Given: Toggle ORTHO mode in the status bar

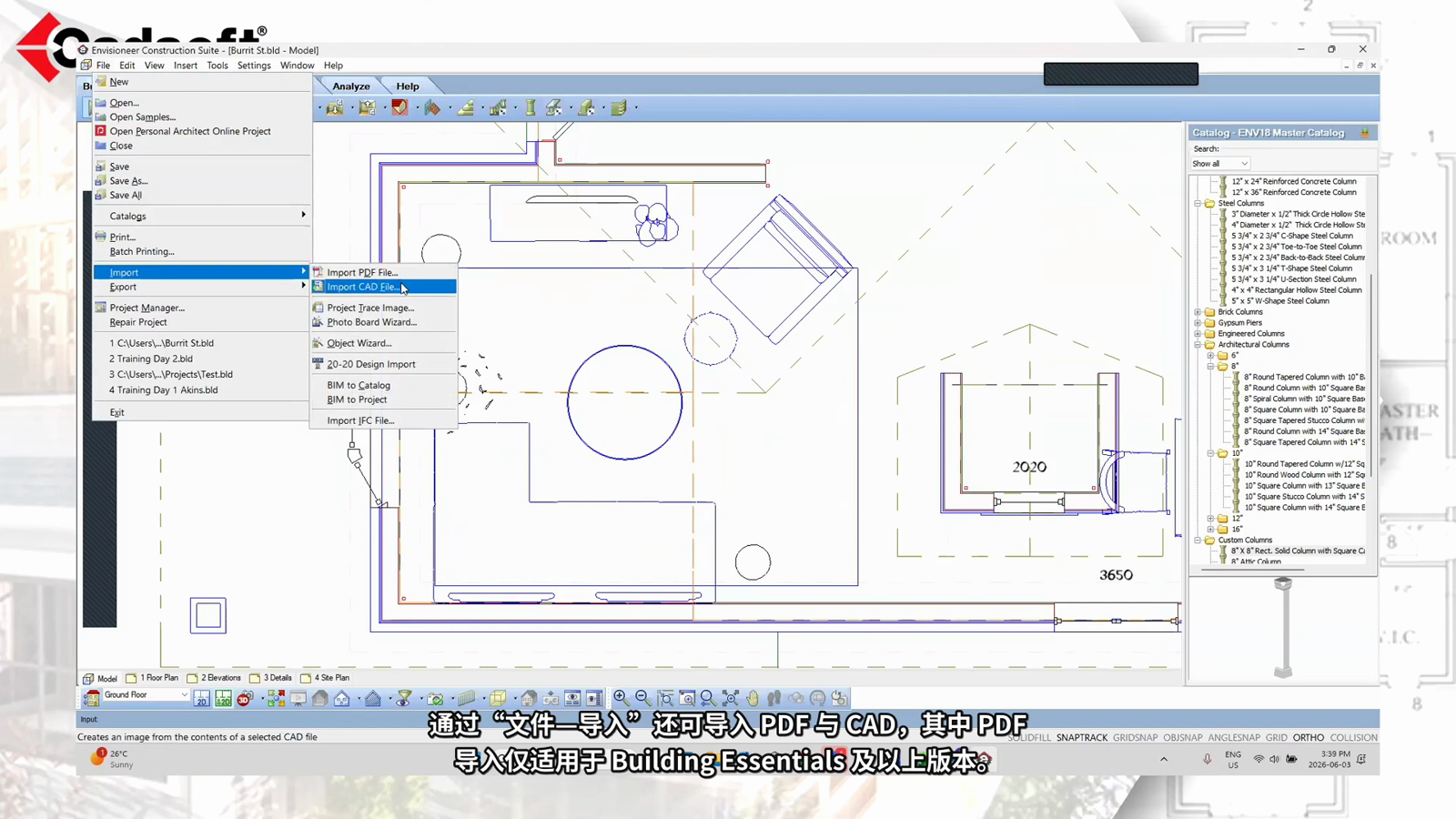Looking at the screenshot, I should tap(1309, 737).
